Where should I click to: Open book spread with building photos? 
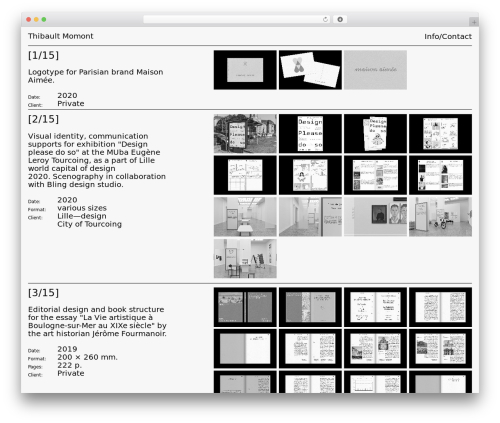[x=440, y=349]
